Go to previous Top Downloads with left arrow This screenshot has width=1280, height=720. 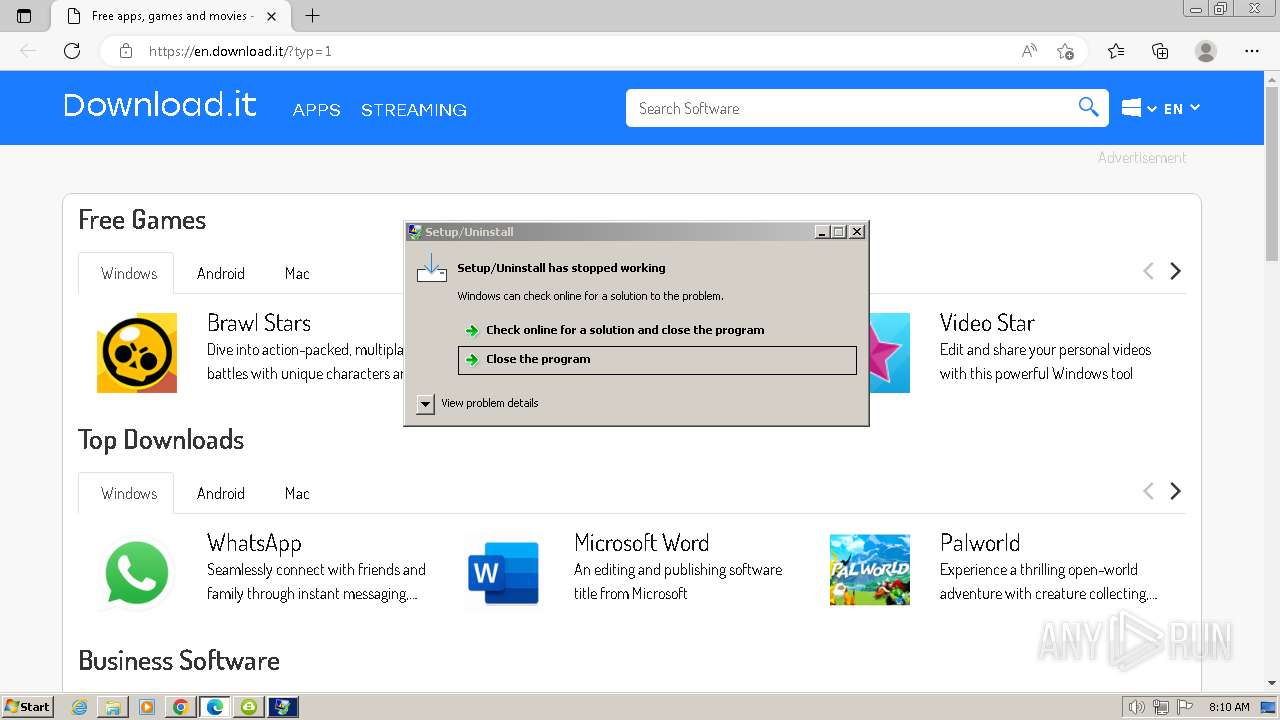click(x=1148, y=491)
